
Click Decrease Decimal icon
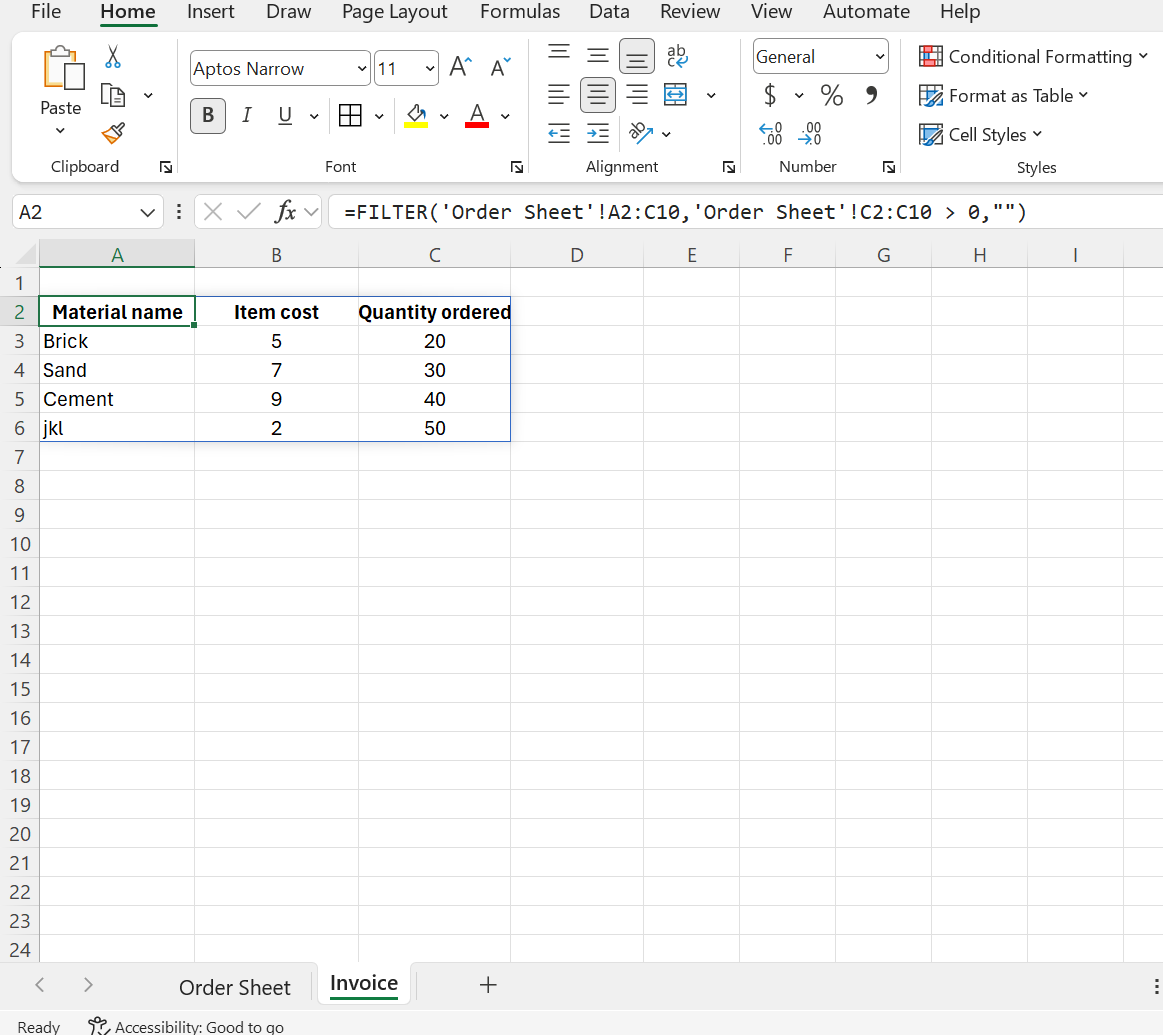(810, 134)
